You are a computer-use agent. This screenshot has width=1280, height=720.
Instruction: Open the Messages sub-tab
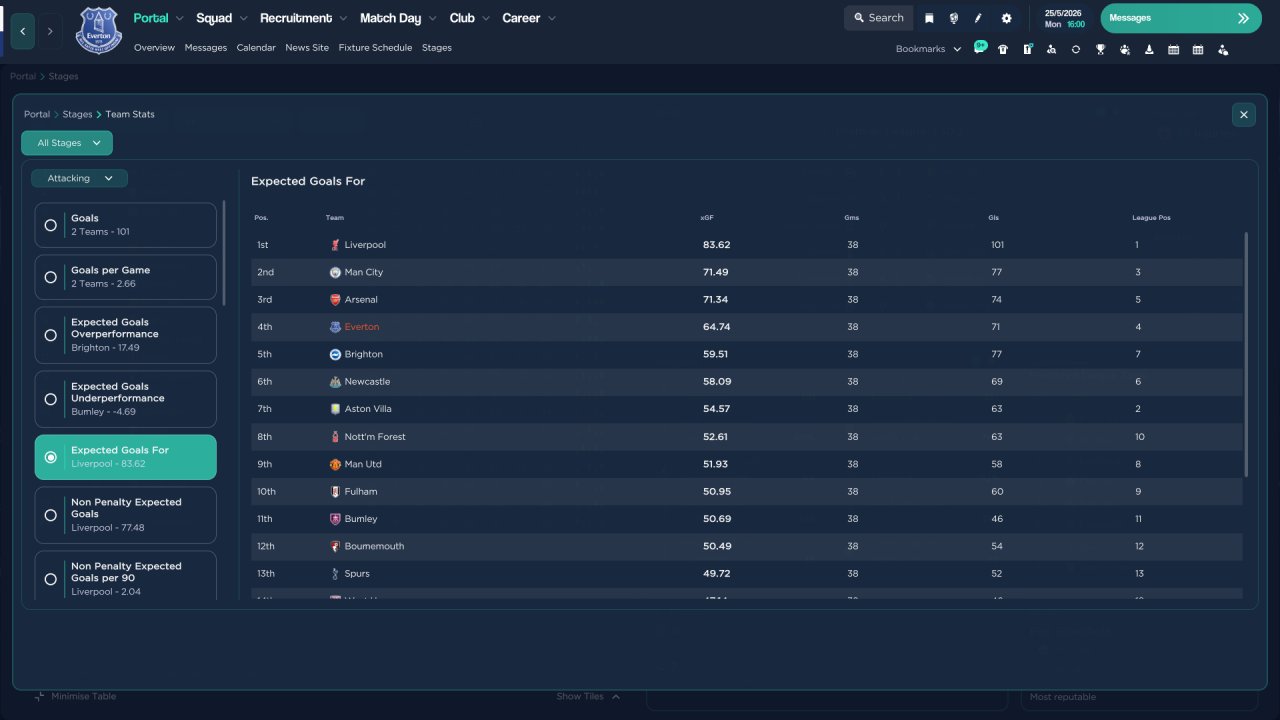click(205, 48)
